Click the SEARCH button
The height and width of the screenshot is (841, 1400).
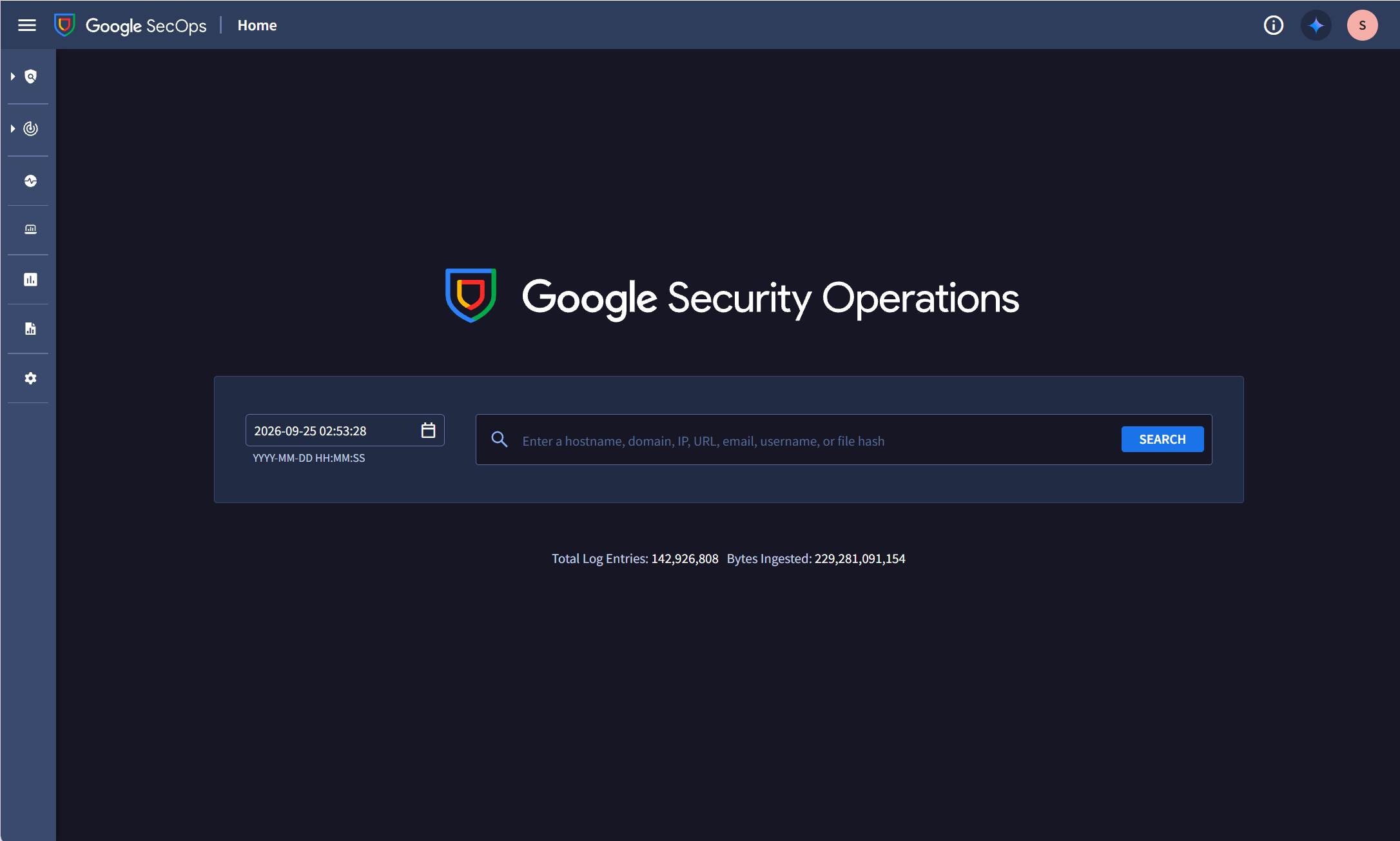[x=1162, y=439]
